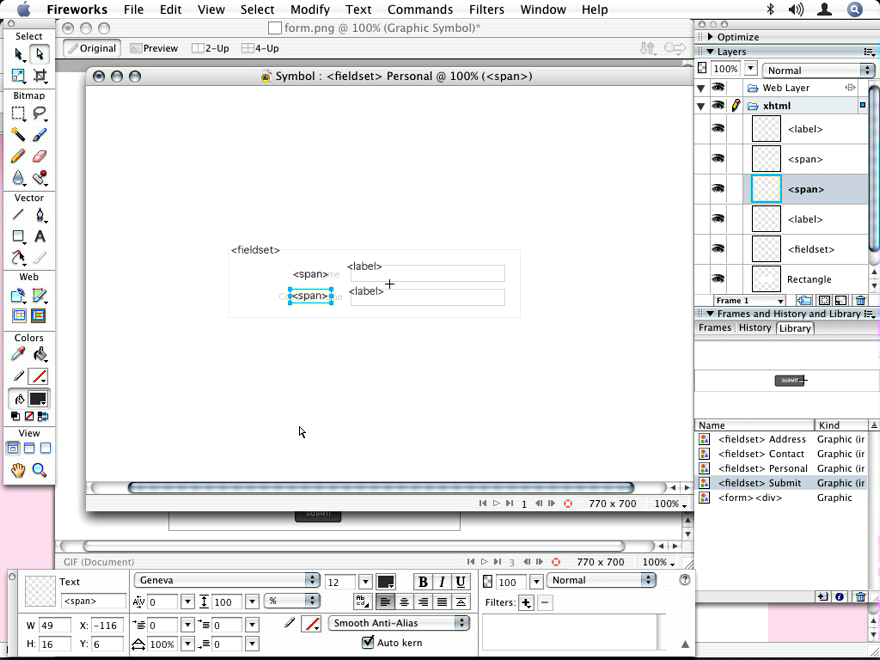Select the Pencil tool

tap(18, 156)
